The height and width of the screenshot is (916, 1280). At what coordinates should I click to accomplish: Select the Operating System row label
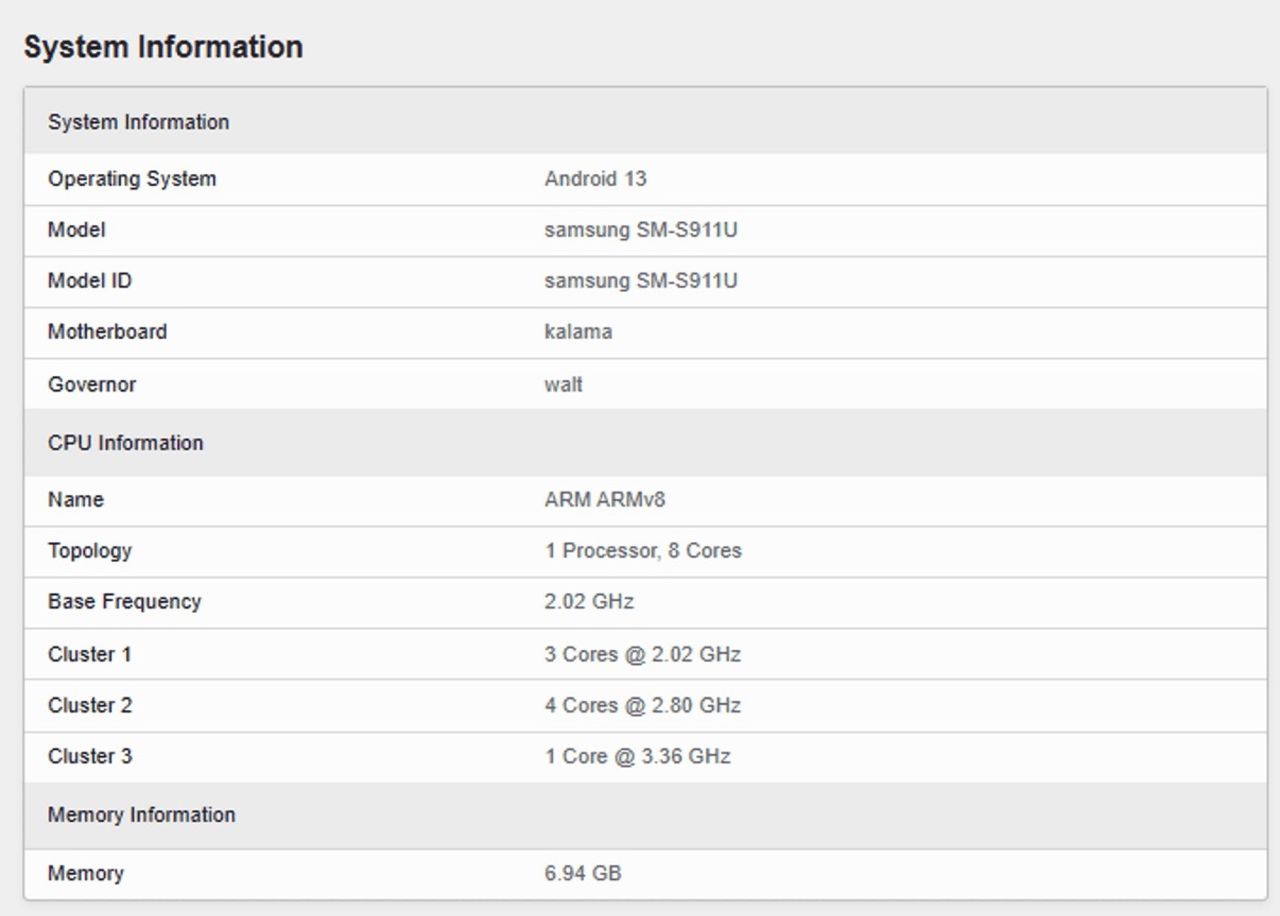point(132,179)
